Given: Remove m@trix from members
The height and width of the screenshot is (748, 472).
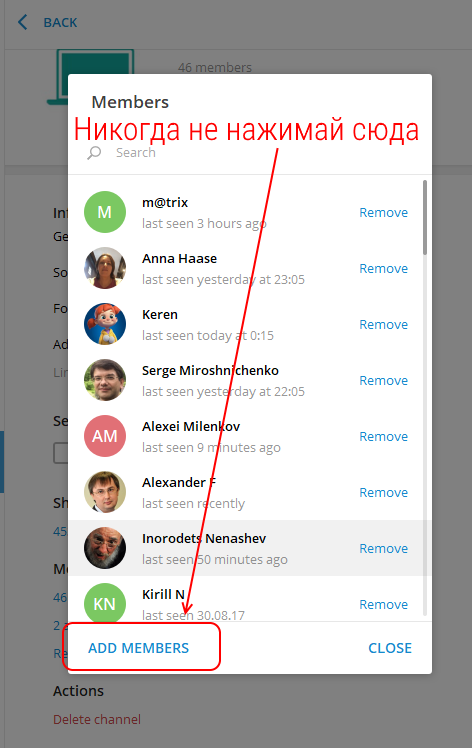Looking at the screenshot, I should pos(384,213).
